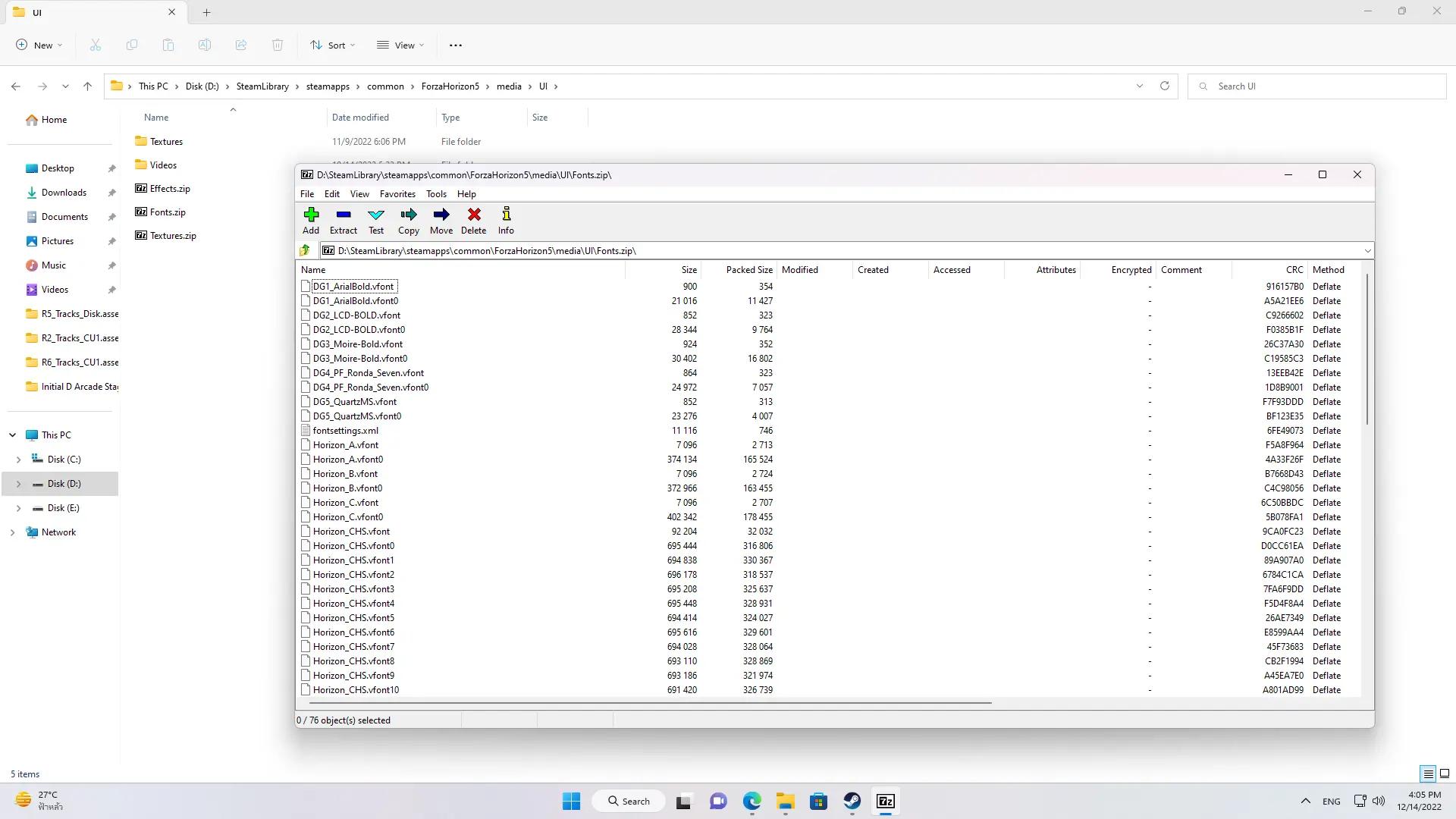The height and width of the screenshot is (819, 1456).
Task: Click the address bar dropdown in 7-Zip
Action: [1367, 250]
